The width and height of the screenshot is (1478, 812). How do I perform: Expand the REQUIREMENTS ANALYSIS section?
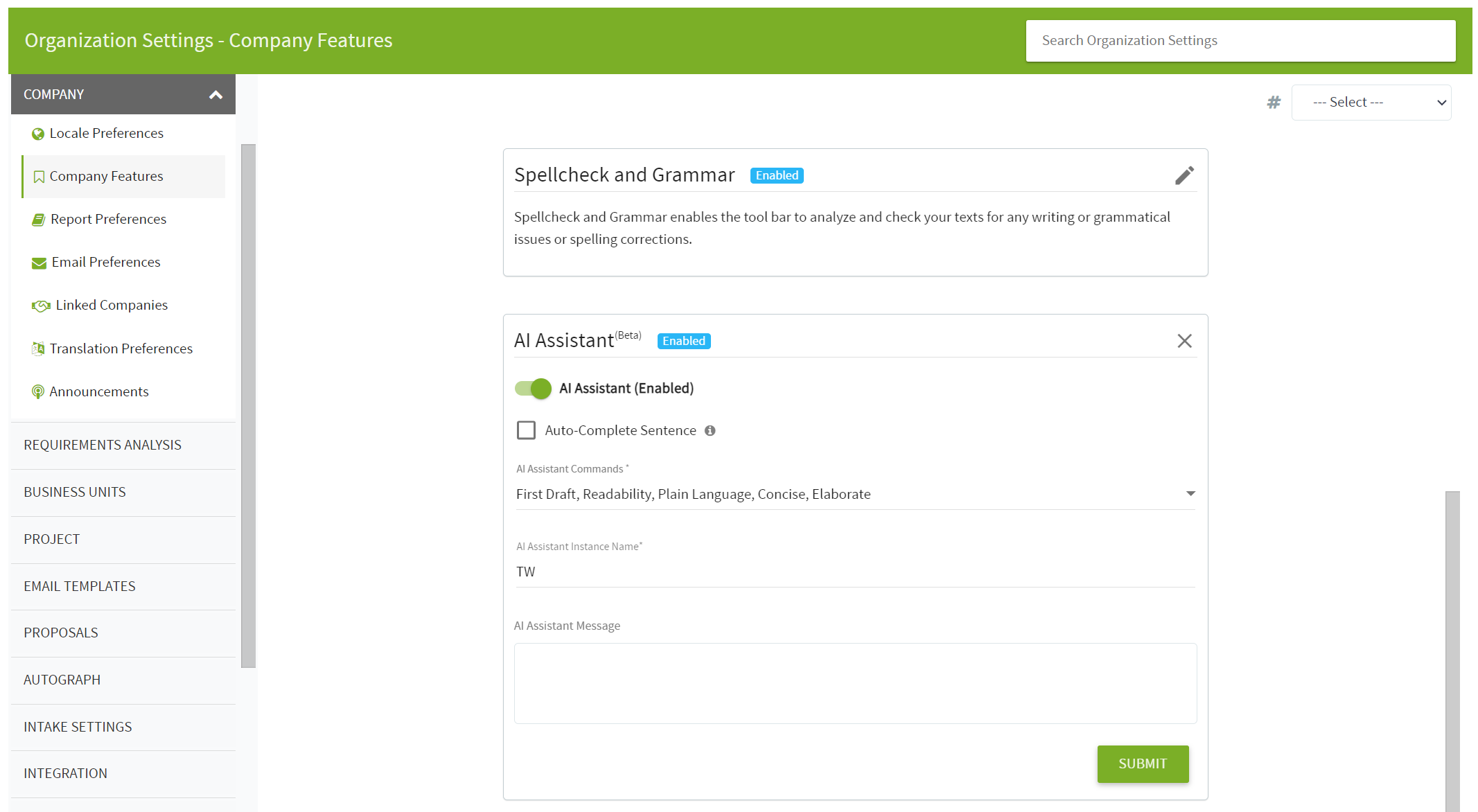(x=103, y=445)
